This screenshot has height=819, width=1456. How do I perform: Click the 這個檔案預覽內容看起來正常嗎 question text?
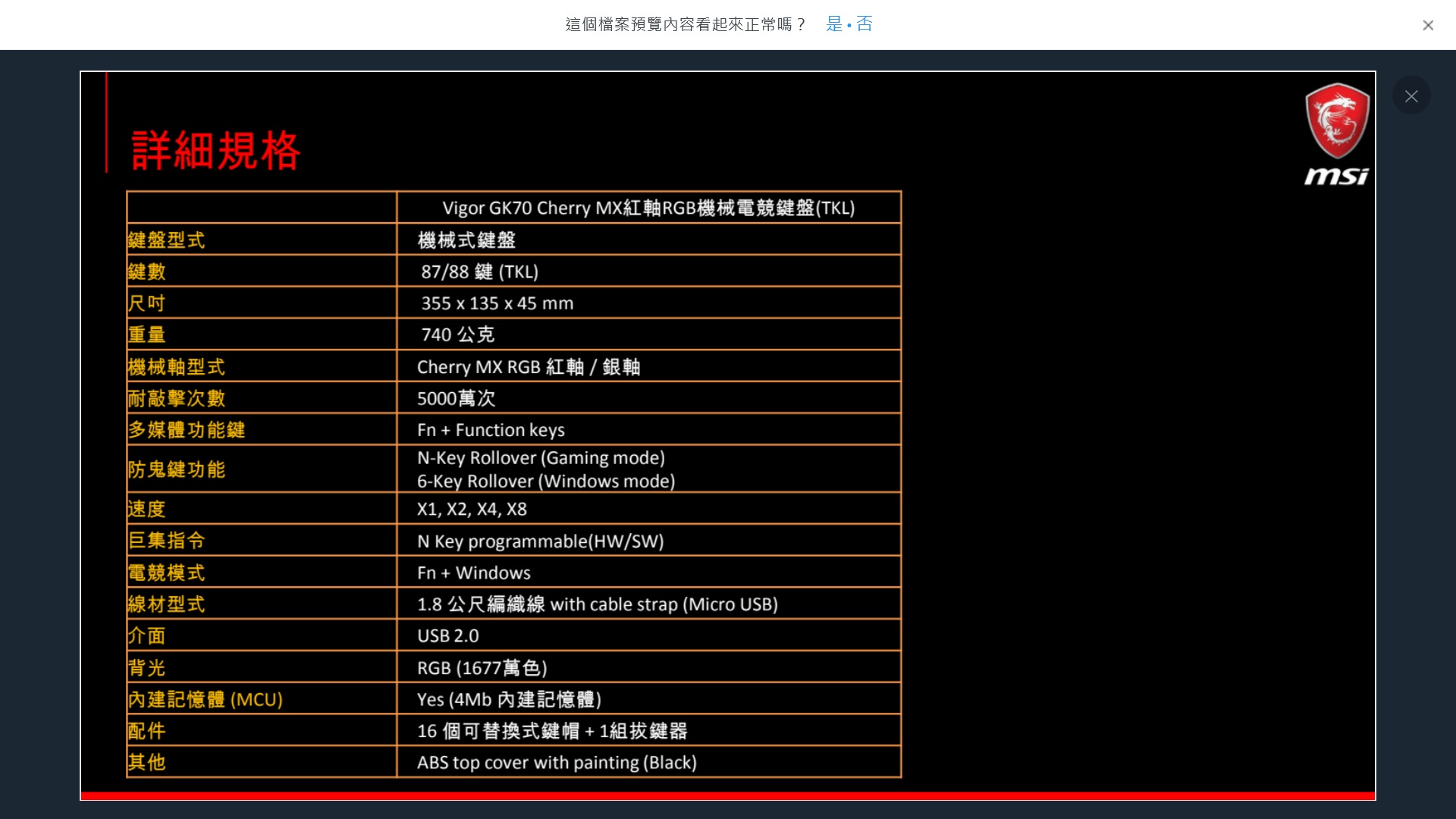[686, 24]
